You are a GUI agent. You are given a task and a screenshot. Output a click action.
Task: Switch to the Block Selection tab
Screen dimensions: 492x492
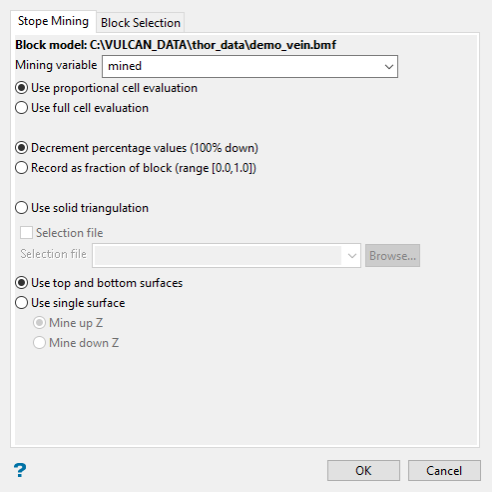point(140,23)
